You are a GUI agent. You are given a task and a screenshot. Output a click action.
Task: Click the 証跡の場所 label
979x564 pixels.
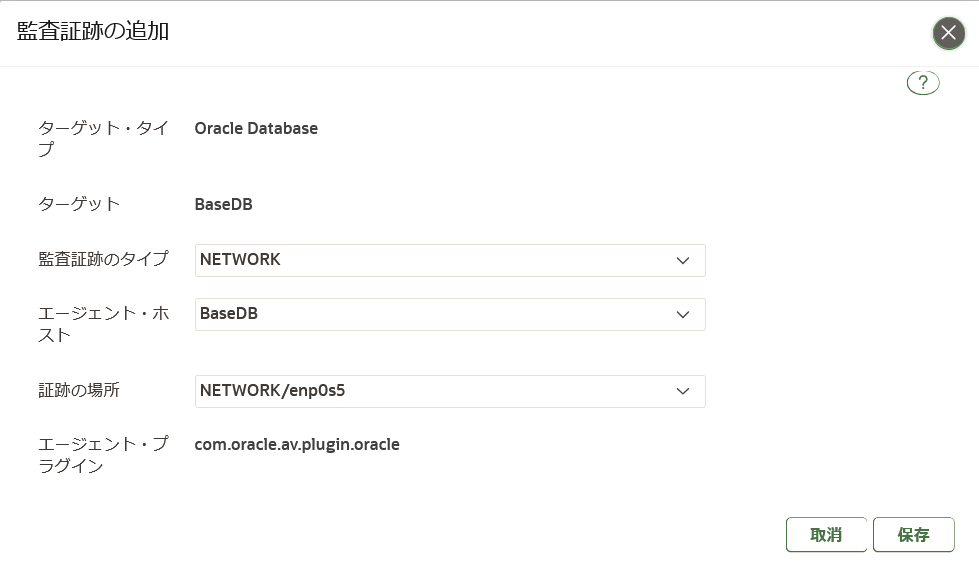[x=79, y=390]
